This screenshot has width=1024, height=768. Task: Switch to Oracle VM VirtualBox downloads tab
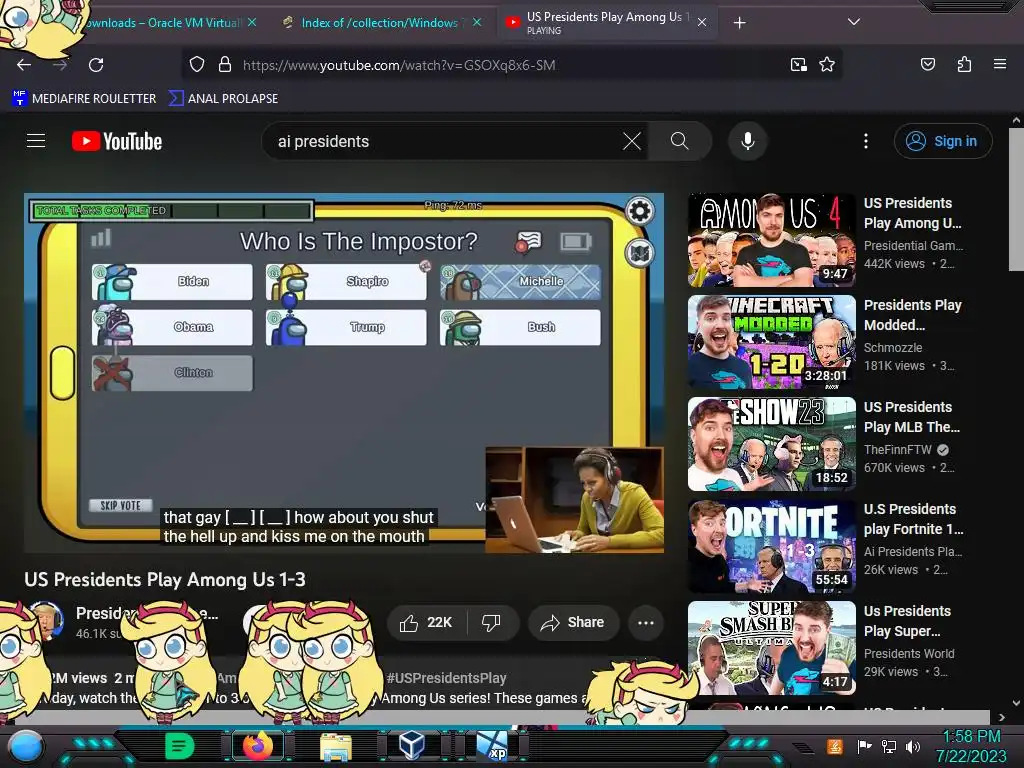click(x=163, y=23)
